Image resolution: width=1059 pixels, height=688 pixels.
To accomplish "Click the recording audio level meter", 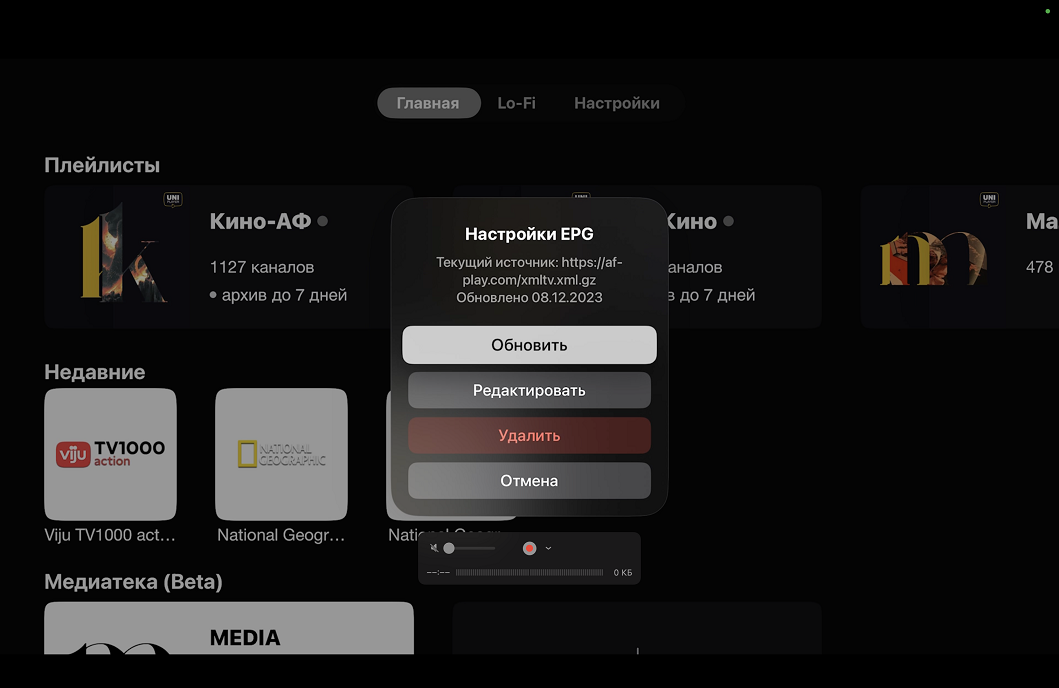I will tap(529, 573).
